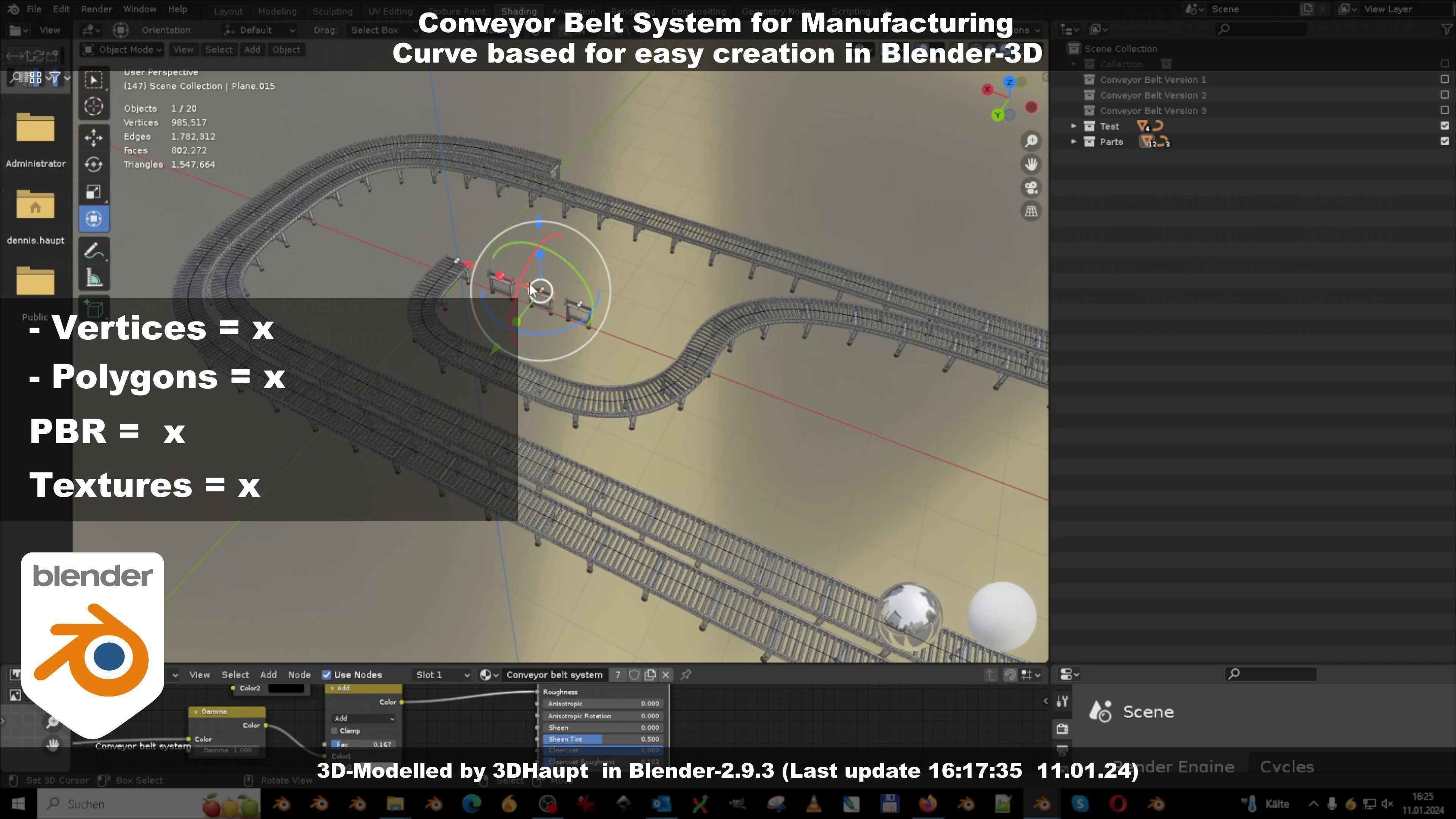Click the viewport zoom magnifier gizmo
The height and width of the screenshot is (819, 1456).
pos(1031,141)
